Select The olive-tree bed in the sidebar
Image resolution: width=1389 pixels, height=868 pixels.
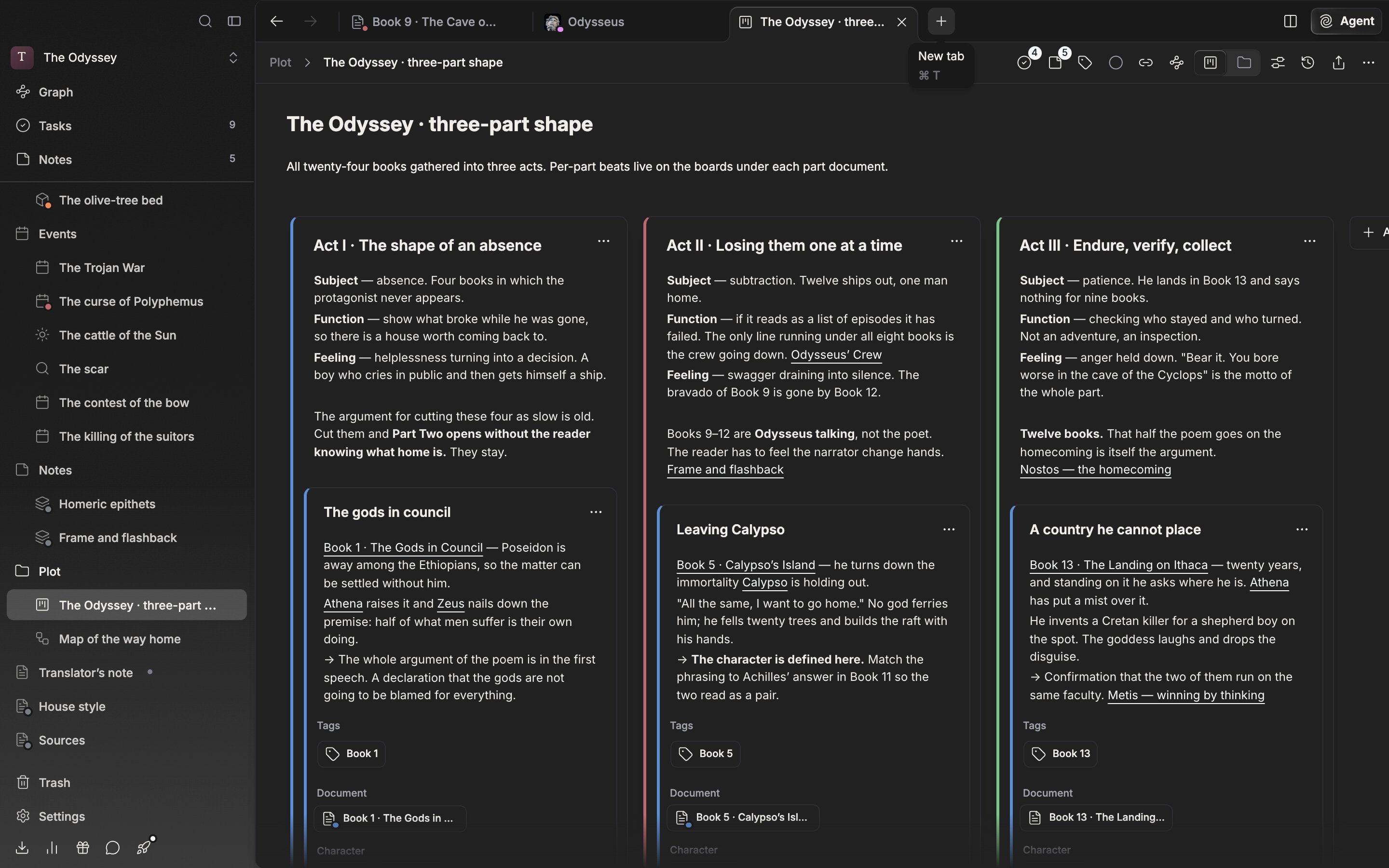click(x=127, y=200)
